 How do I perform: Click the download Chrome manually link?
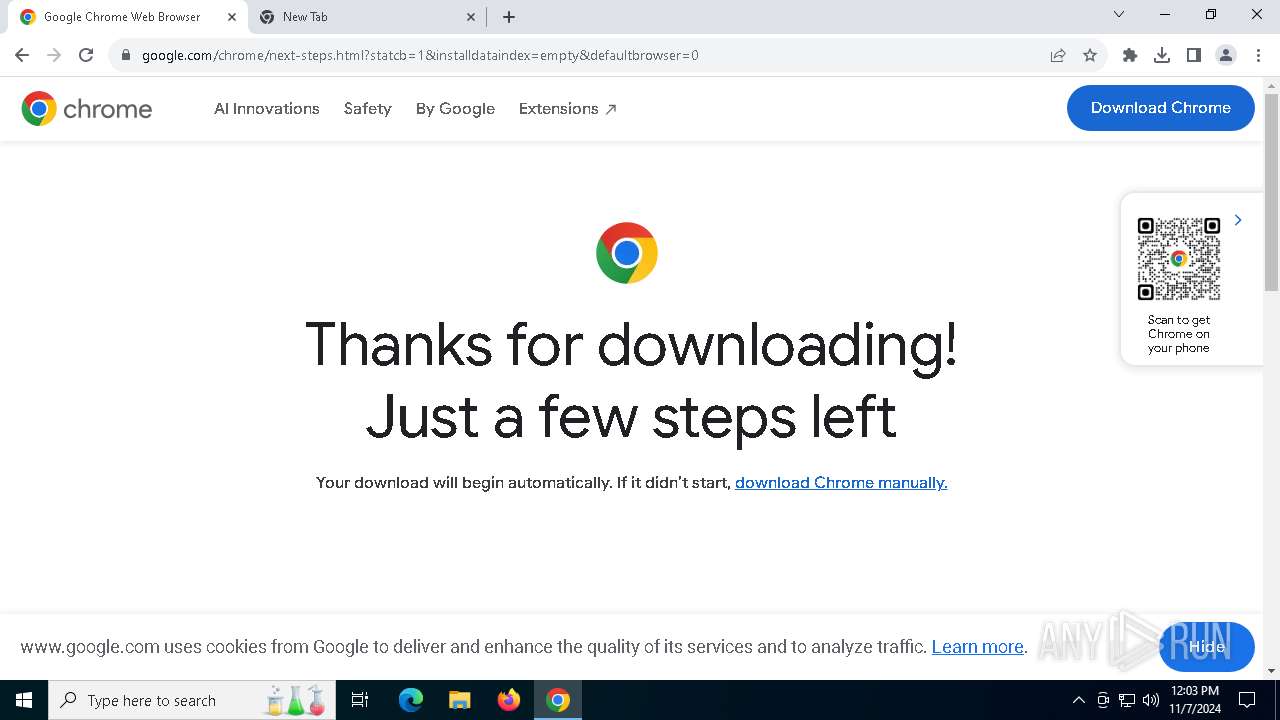(841, 482)
